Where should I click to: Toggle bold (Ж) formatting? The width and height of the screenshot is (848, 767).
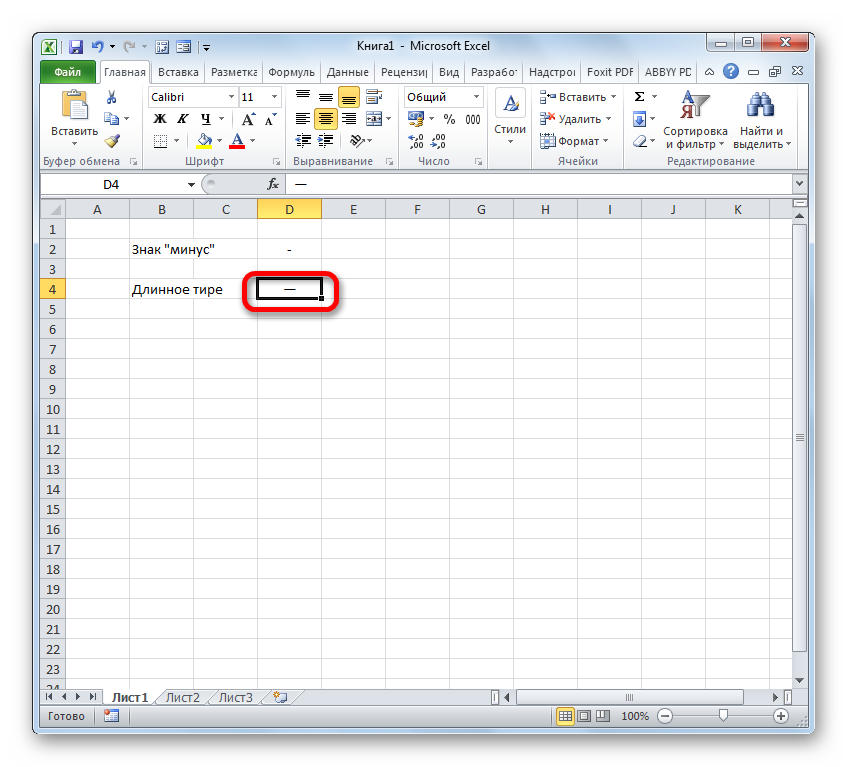pyautogui.click(x=160, y=118)
